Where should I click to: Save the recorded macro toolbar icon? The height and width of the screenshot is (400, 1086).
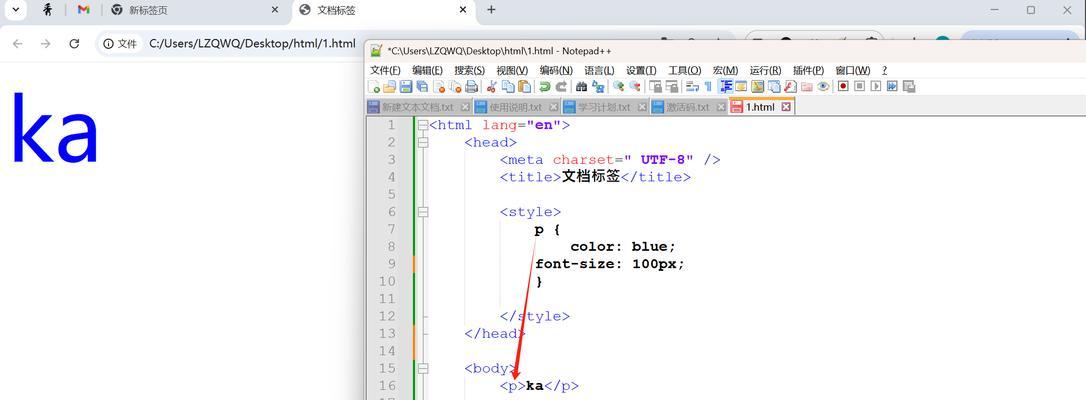pos(909,87)
